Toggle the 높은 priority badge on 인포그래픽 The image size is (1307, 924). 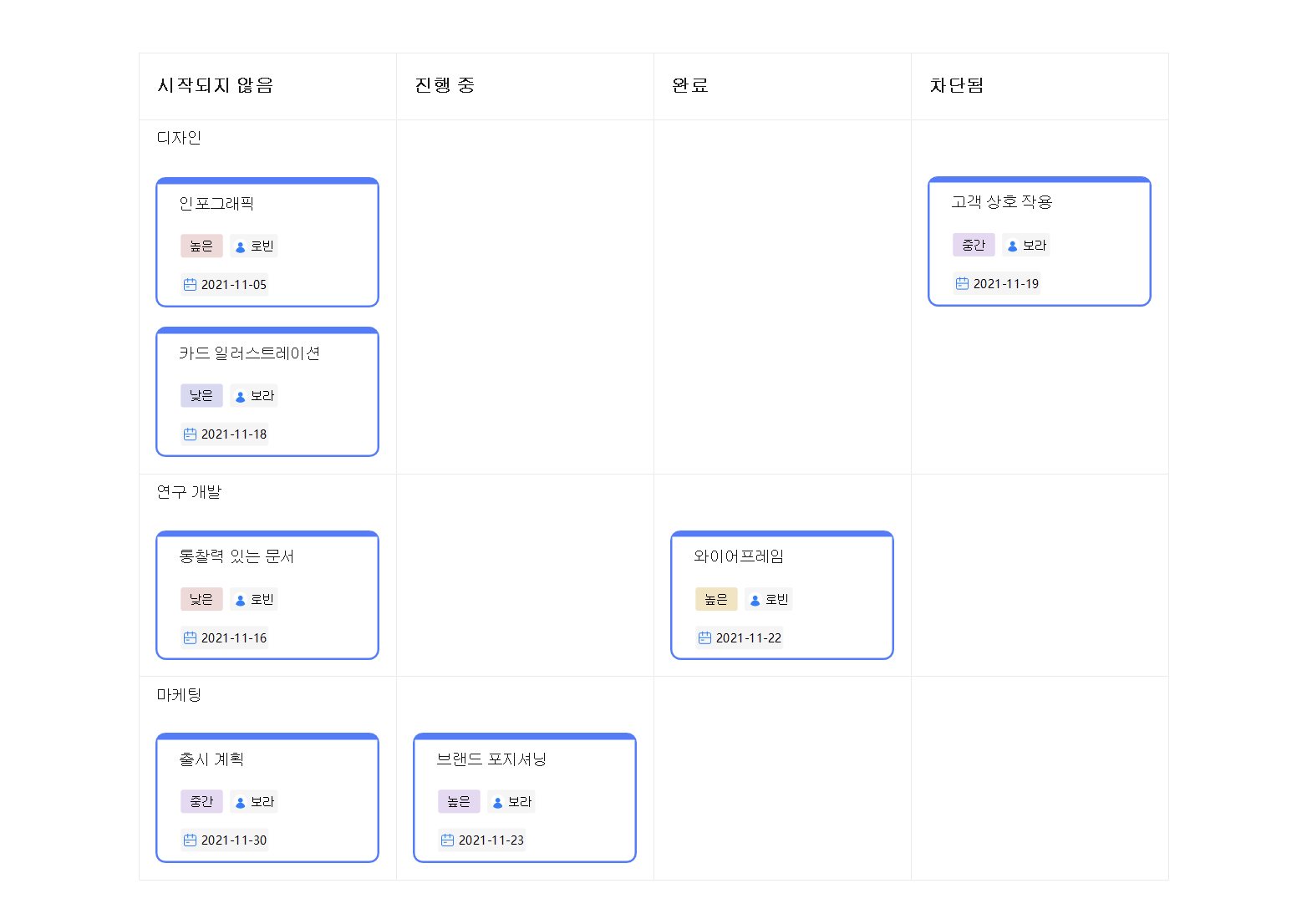click(x=201, y=246)
